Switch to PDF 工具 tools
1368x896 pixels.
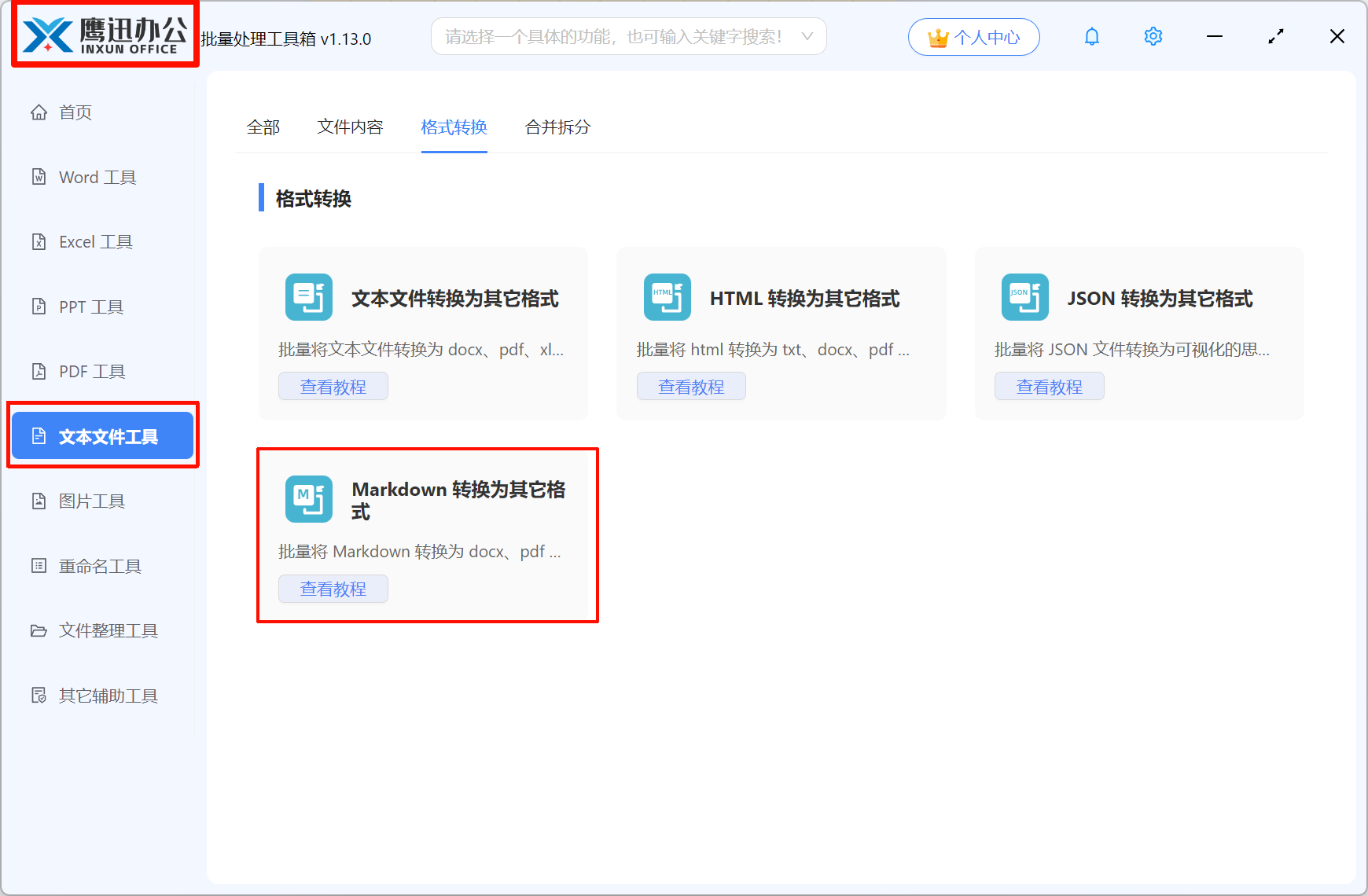coord(90,371)
